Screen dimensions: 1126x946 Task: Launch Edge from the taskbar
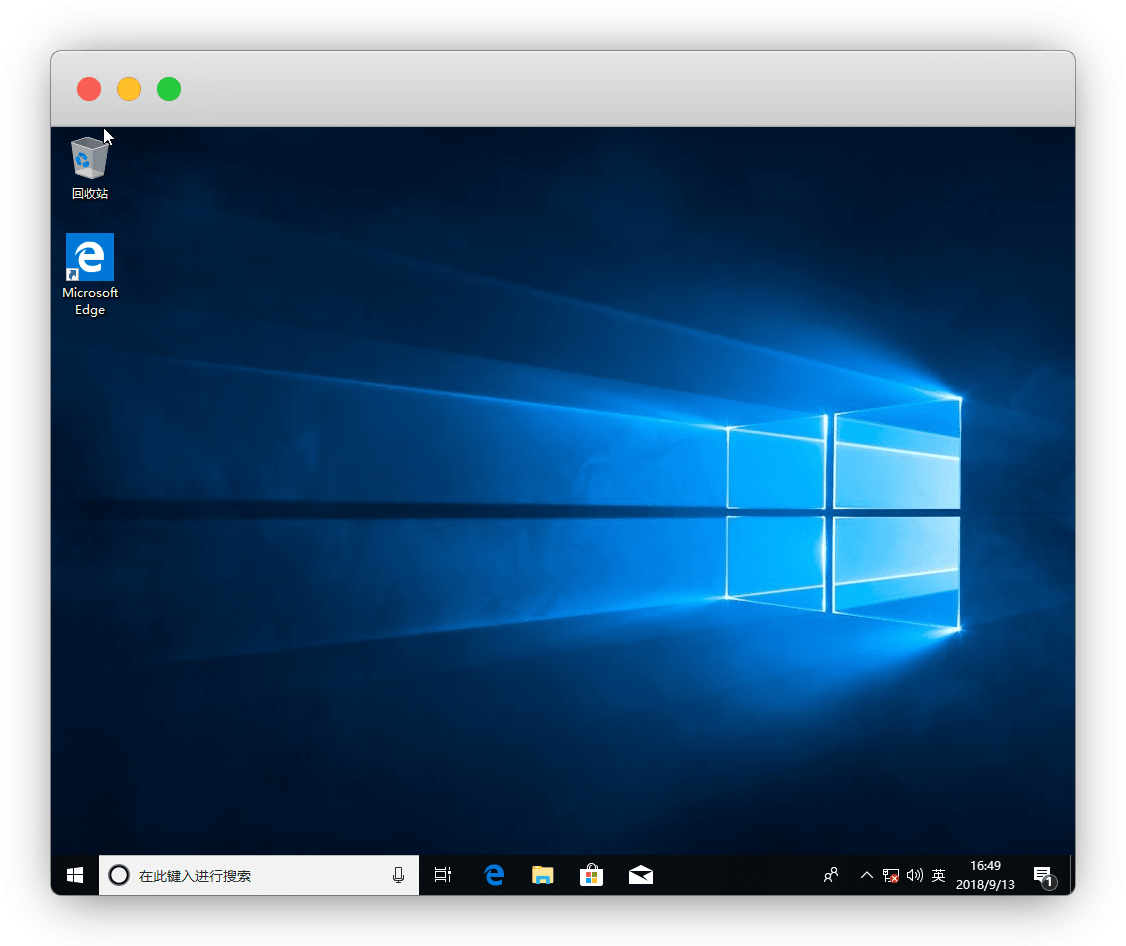(x=493, y=875)
